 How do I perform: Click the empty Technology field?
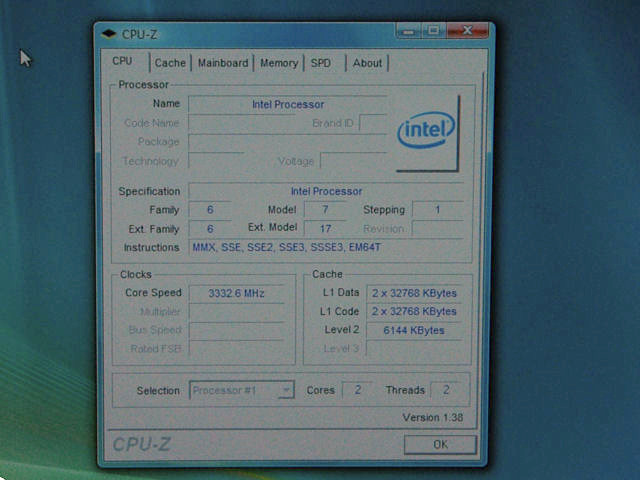point(216,161)
